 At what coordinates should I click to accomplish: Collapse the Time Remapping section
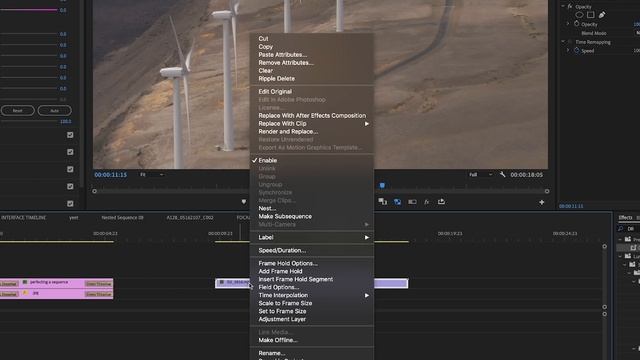[x=563, y=42]
